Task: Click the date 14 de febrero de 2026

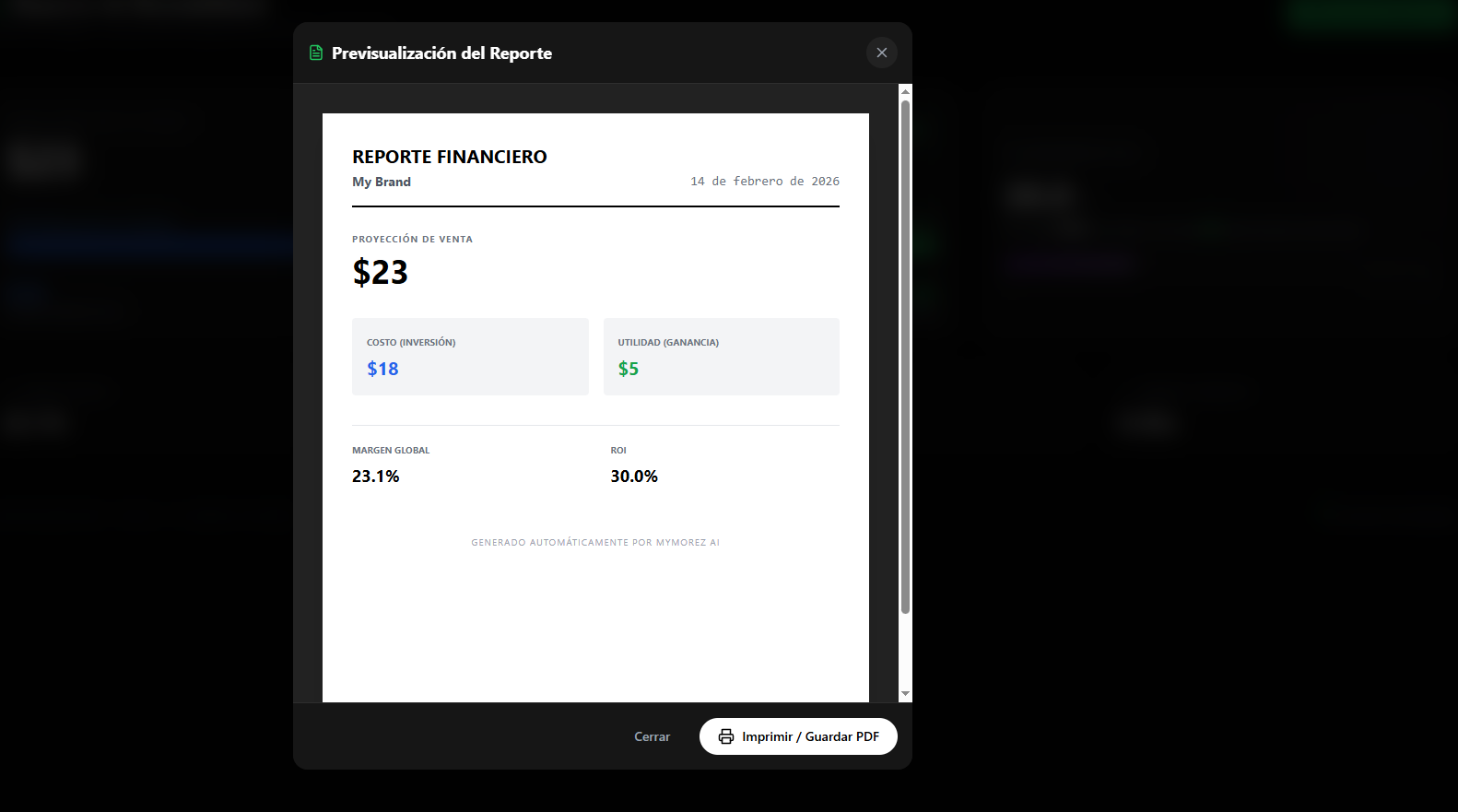Action: (765, 182)
